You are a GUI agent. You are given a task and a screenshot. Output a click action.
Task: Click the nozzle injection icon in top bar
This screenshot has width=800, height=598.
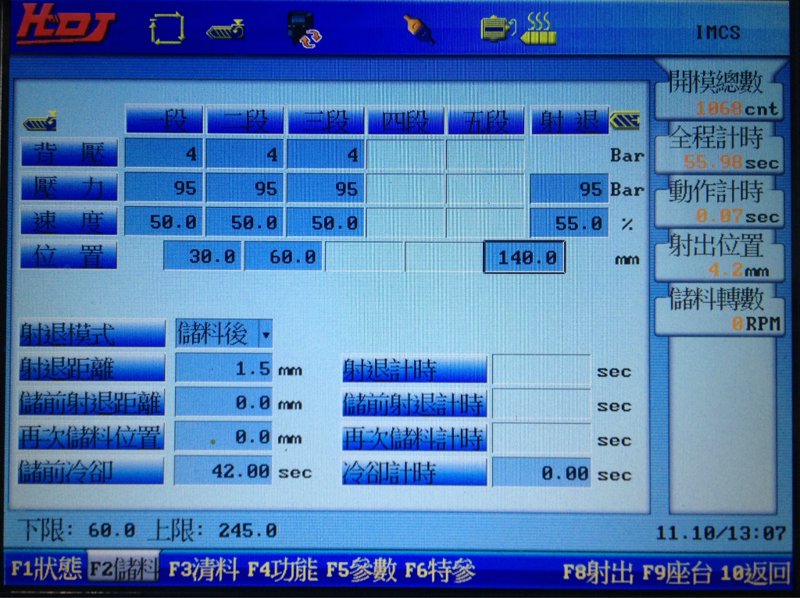tap(419, 28)
